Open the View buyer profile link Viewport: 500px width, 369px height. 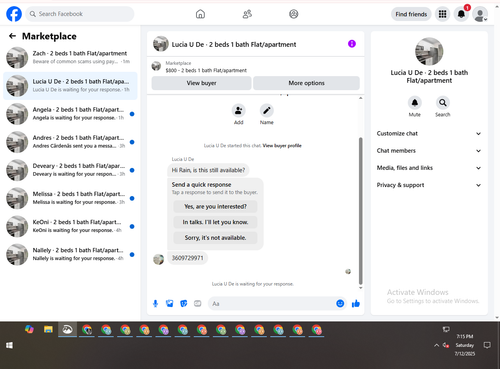282,146
